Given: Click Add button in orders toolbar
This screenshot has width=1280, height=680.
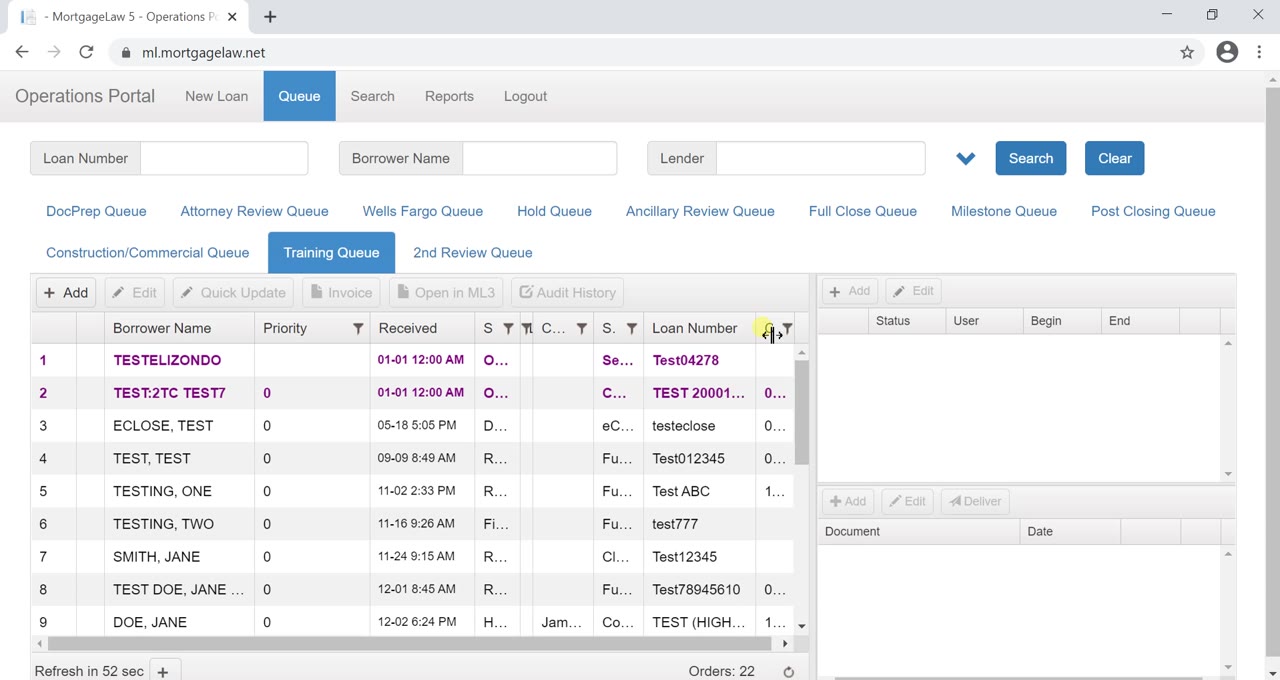Looking at the screenshot, I should click(66, 293).
